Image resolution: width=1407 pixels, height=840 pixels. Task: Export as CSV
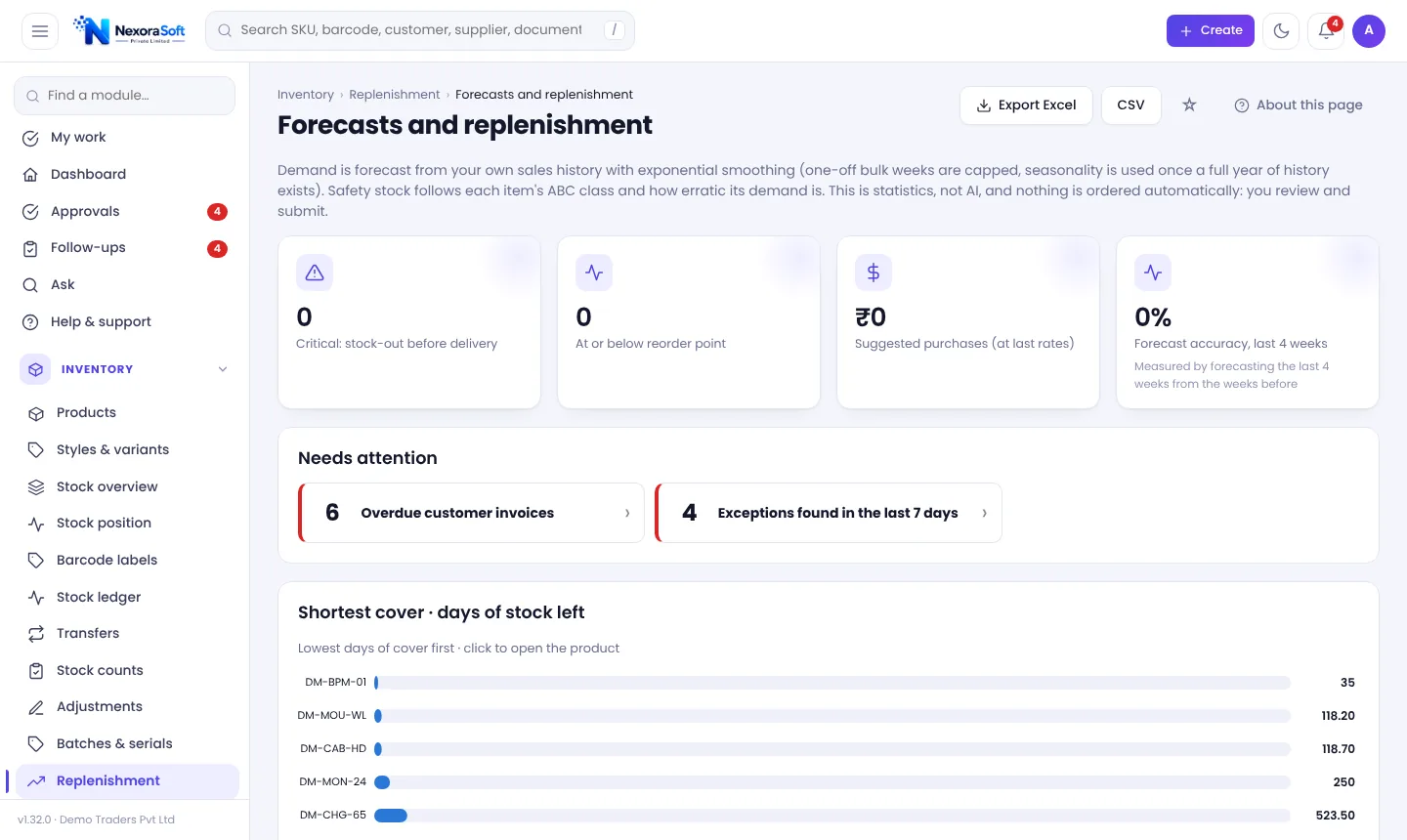(1130, 105)
